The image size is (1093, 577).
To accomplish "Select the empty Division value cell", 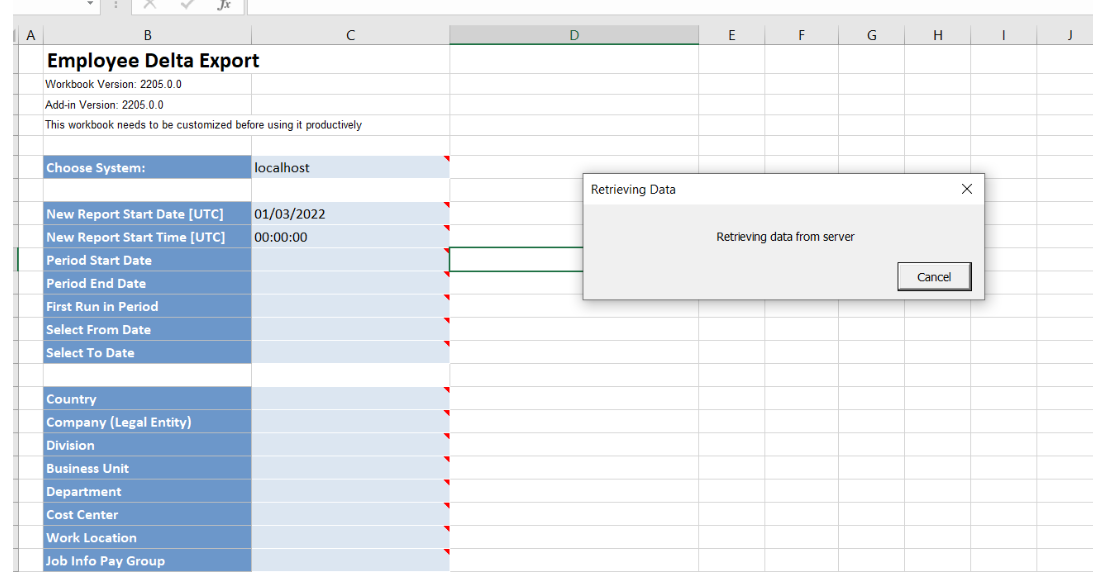I will (351, 445).
